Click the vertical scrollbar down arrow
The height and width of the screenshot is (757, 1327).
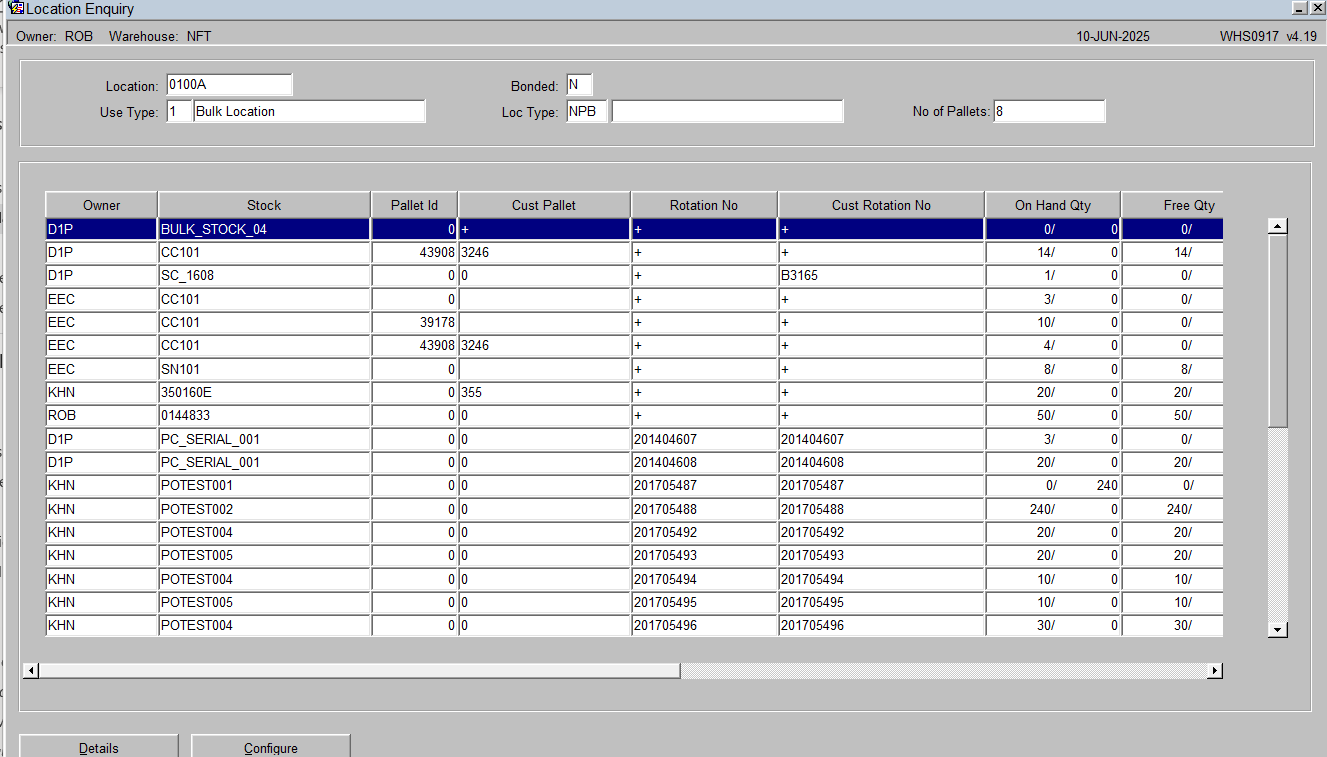coord(1277,629)
